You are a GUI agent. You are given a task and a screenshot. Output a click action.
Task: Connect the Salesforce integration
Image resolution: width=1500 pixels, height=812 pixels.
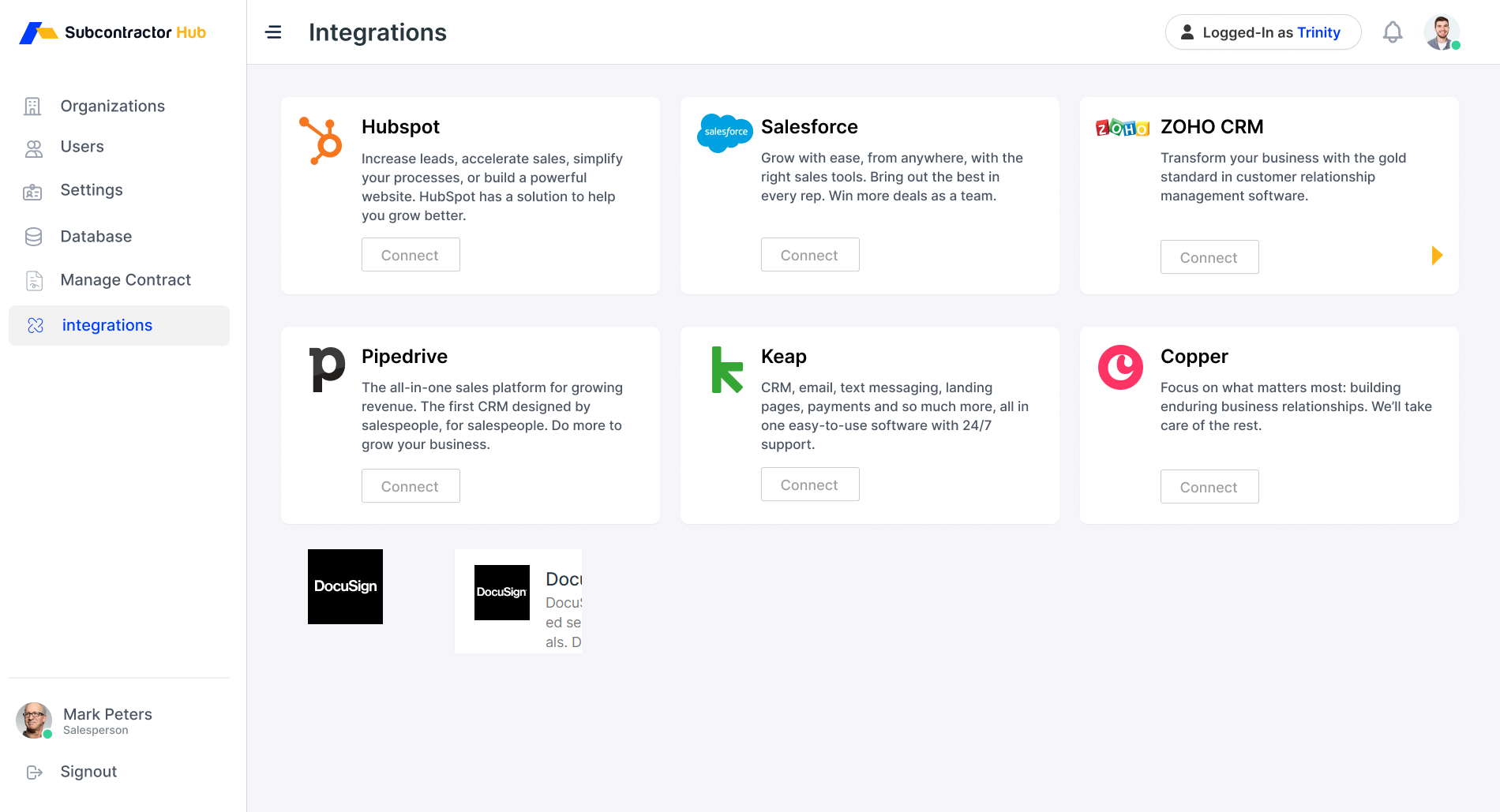pos(810,255)
